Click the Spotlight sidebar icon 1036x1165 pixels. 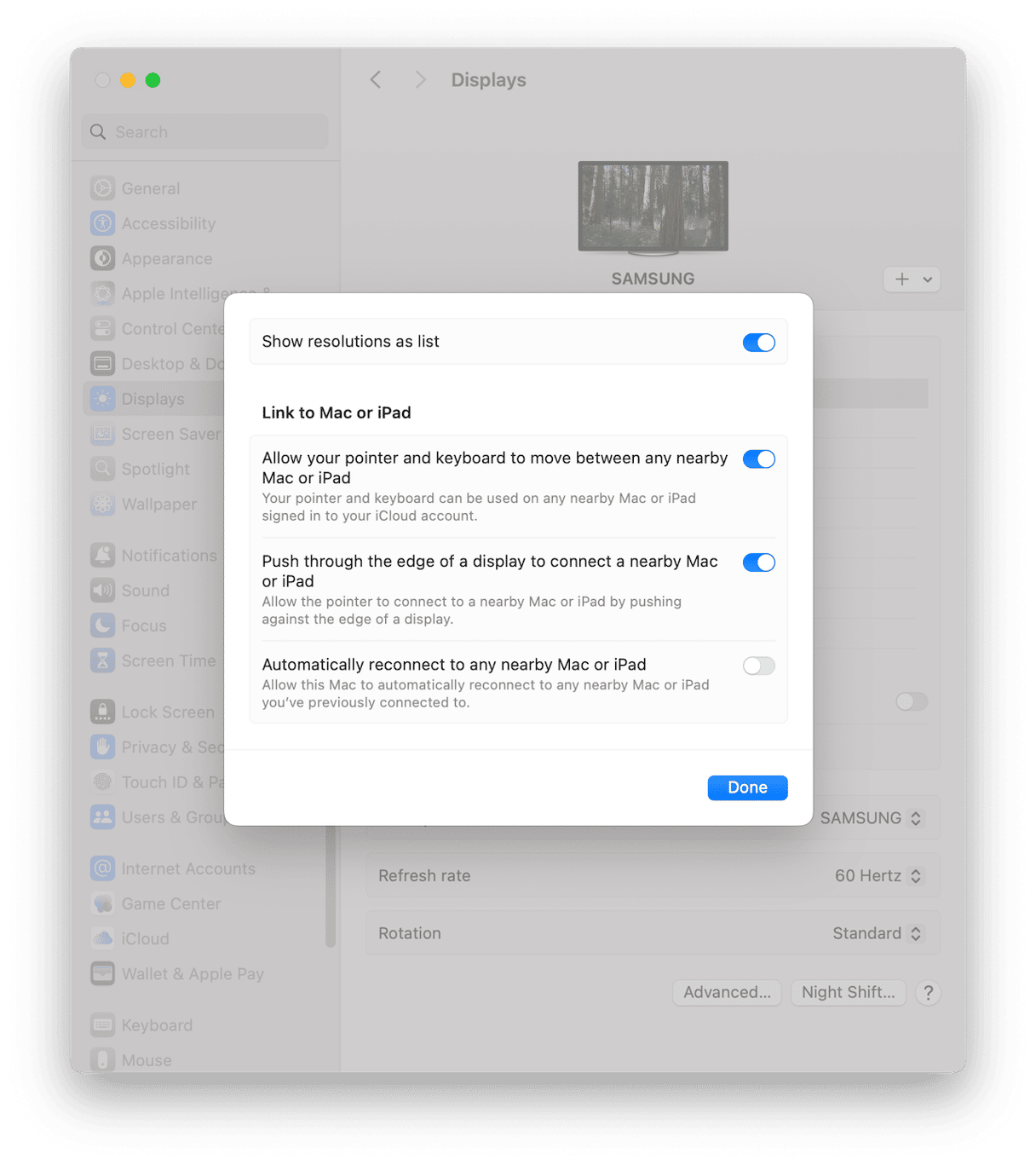(x=103, y=469)
